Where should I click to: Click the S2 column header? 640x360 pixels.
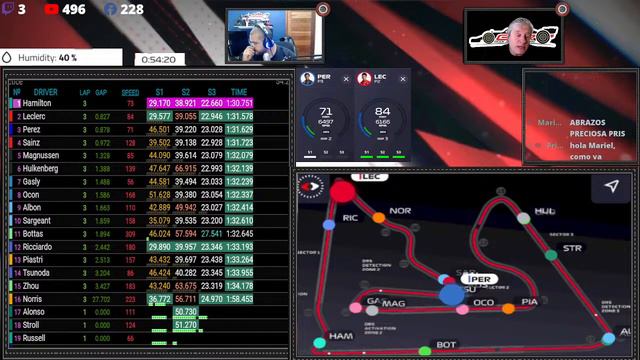[x=185, y=92]
